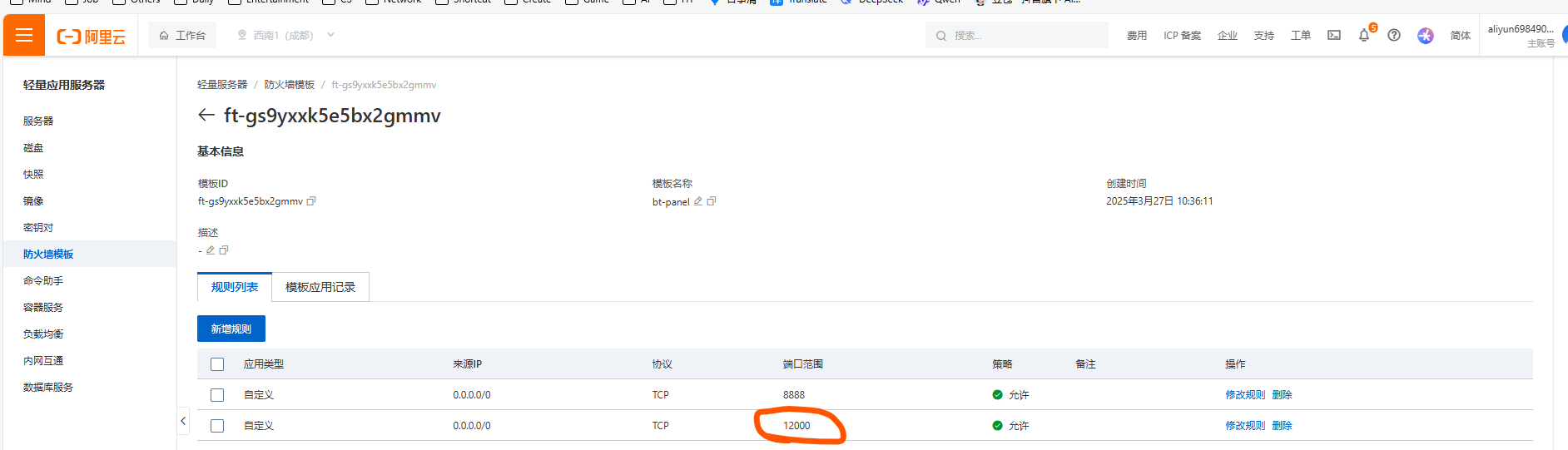Click the port value 8888
The width and height of the screenshot is (1568, 450).
click(794, 395)
